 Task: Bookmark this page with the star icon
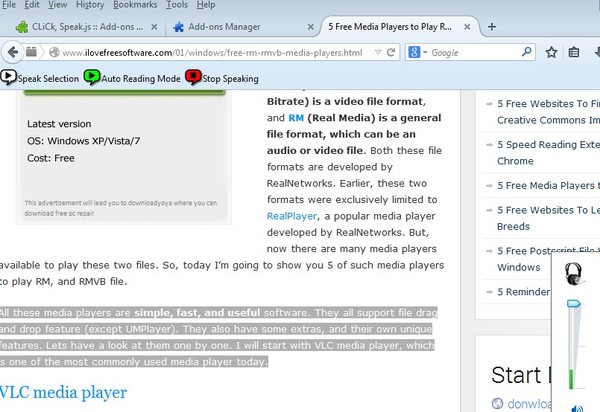pos(551,52)
